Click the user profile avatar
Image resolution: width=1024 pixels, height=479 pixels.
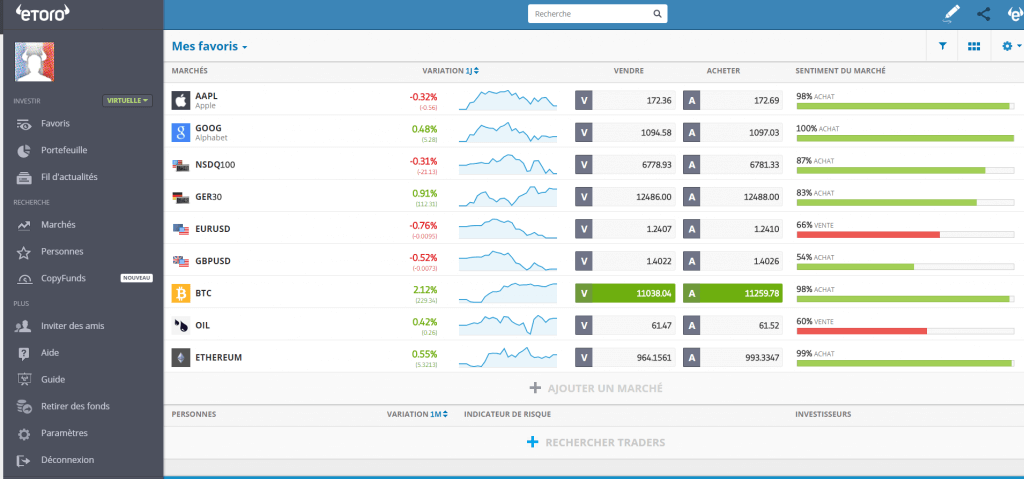(34, 61)
